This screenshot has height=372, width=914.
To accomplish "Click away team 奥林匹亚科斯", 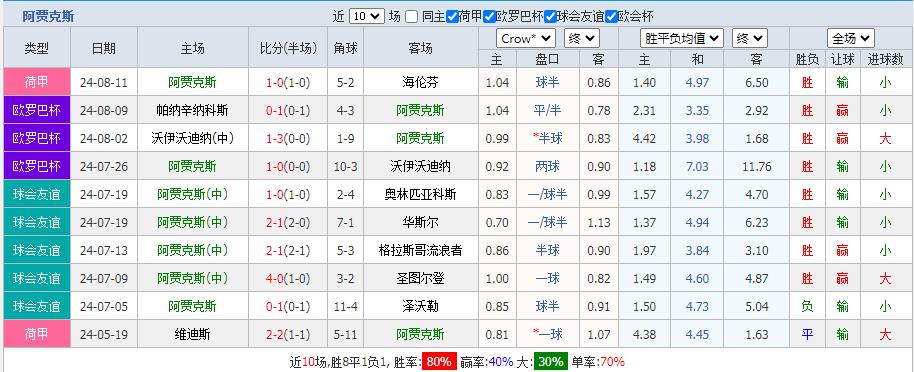I will point(420,194).
